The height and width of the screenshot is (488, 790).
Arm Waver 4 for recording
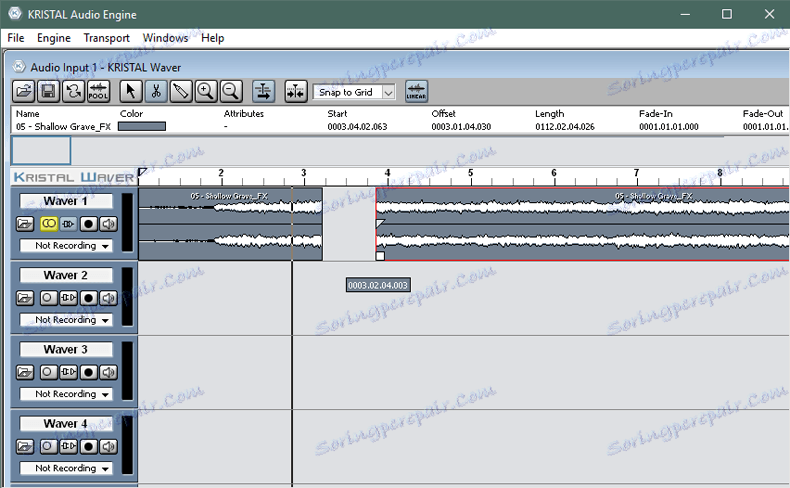[89, 446]
